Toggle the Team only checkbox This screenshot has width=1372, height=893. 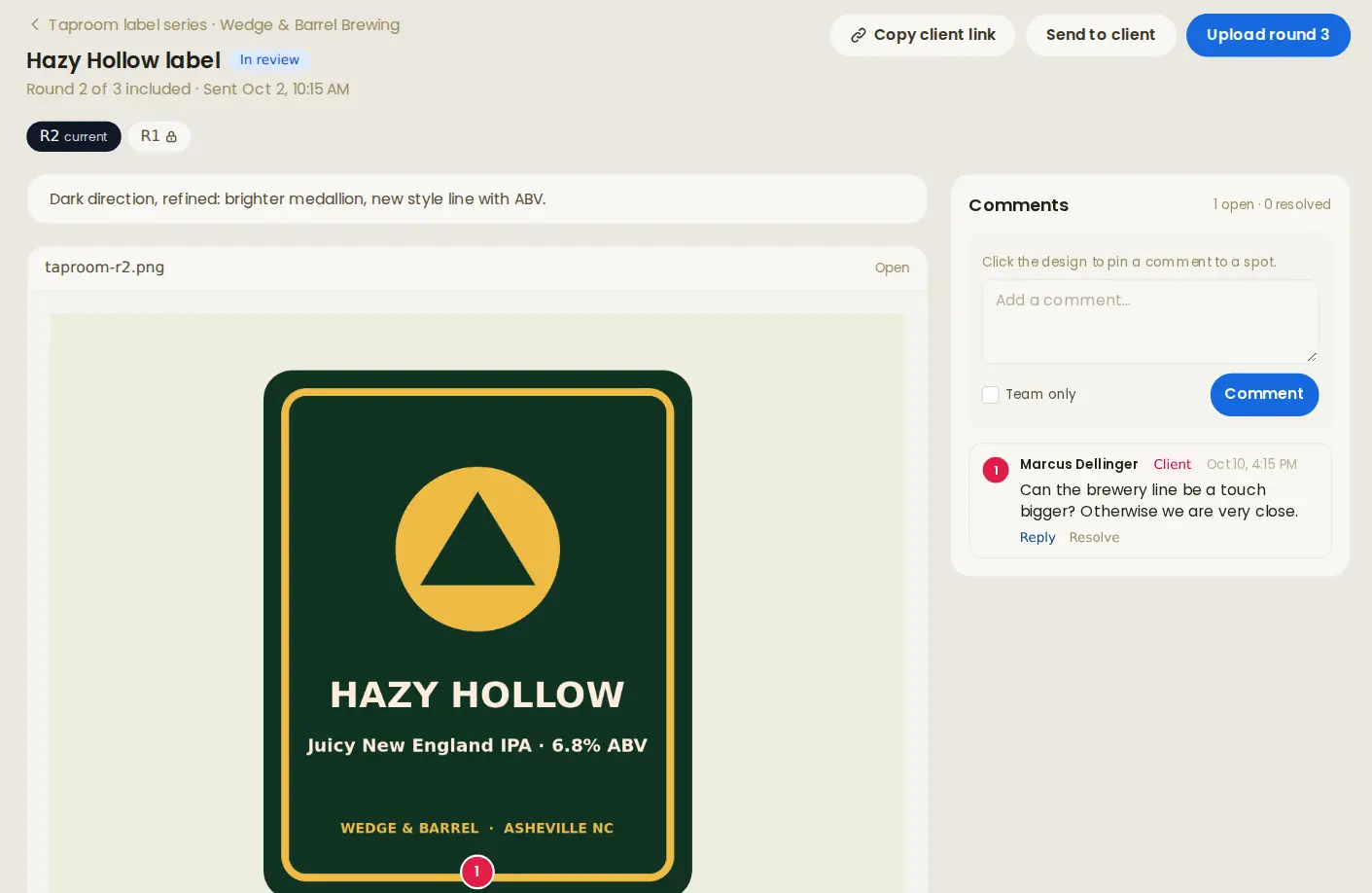[990, 394]
